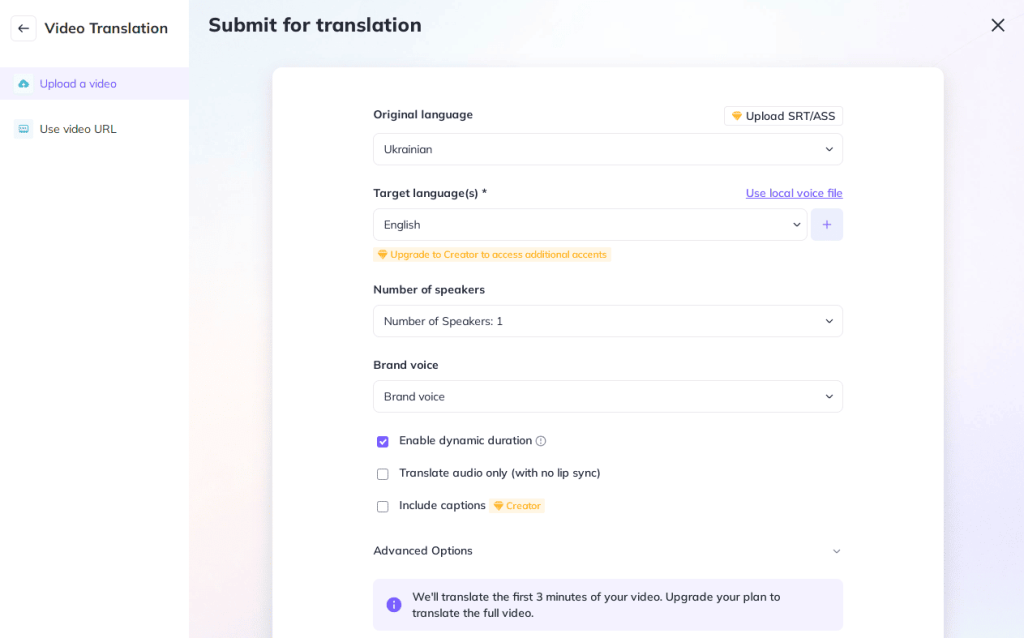This screenshot has width=1024, height=638.
Task: Click the crown icon on the Creator badge
Action: click(x=500, y=506)
